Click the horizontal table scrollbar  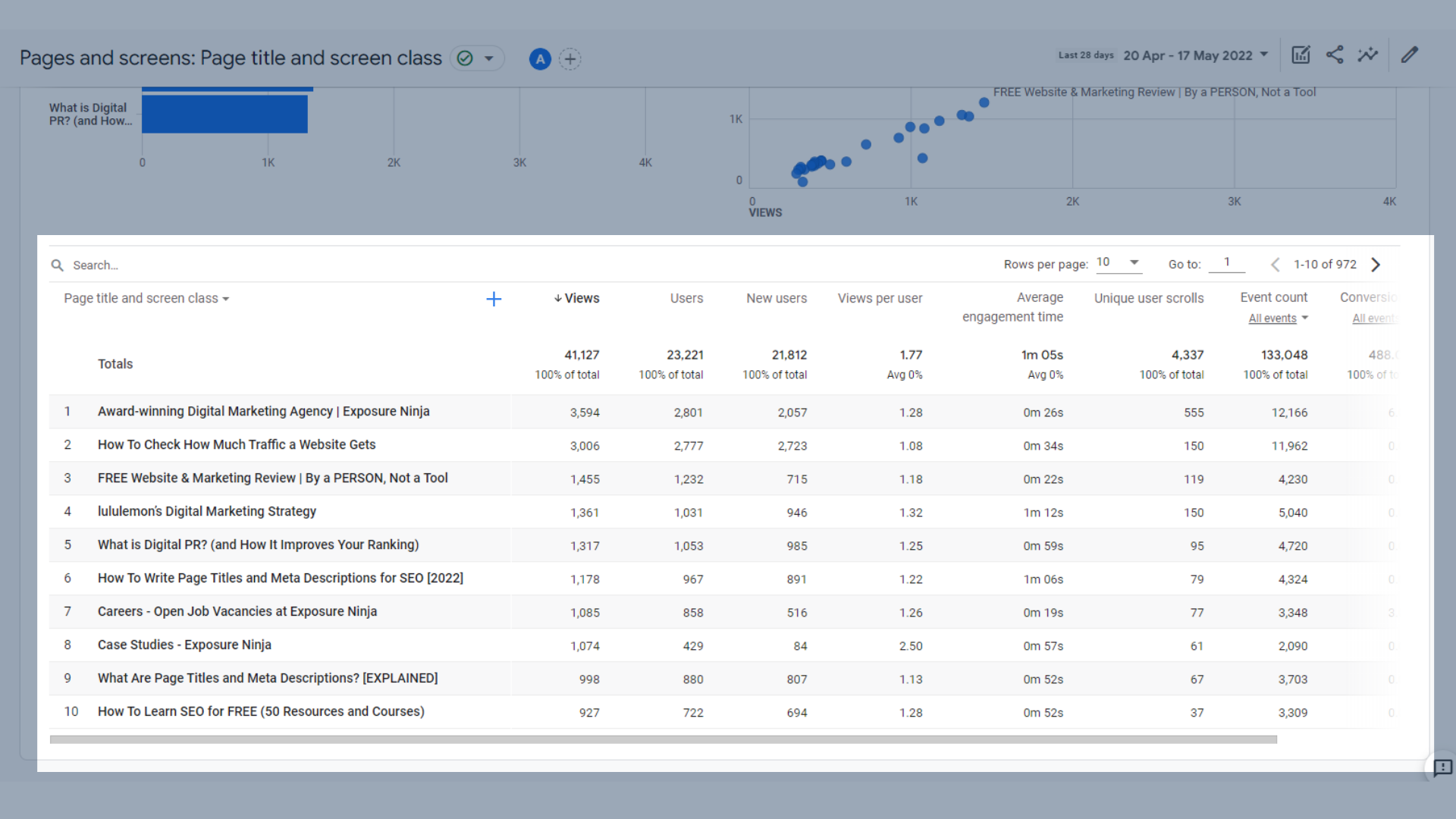(663, 739)
